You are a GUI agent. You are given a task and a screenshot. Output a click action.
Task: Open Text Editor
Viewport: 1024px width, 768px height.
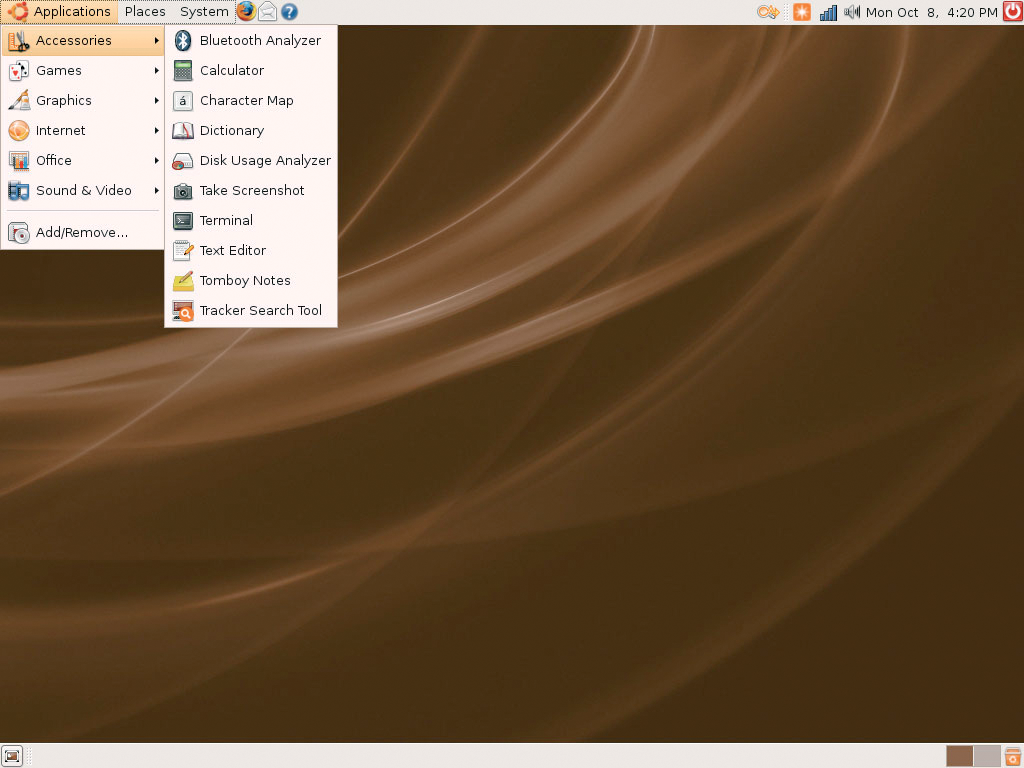click(x=251, y=251)
